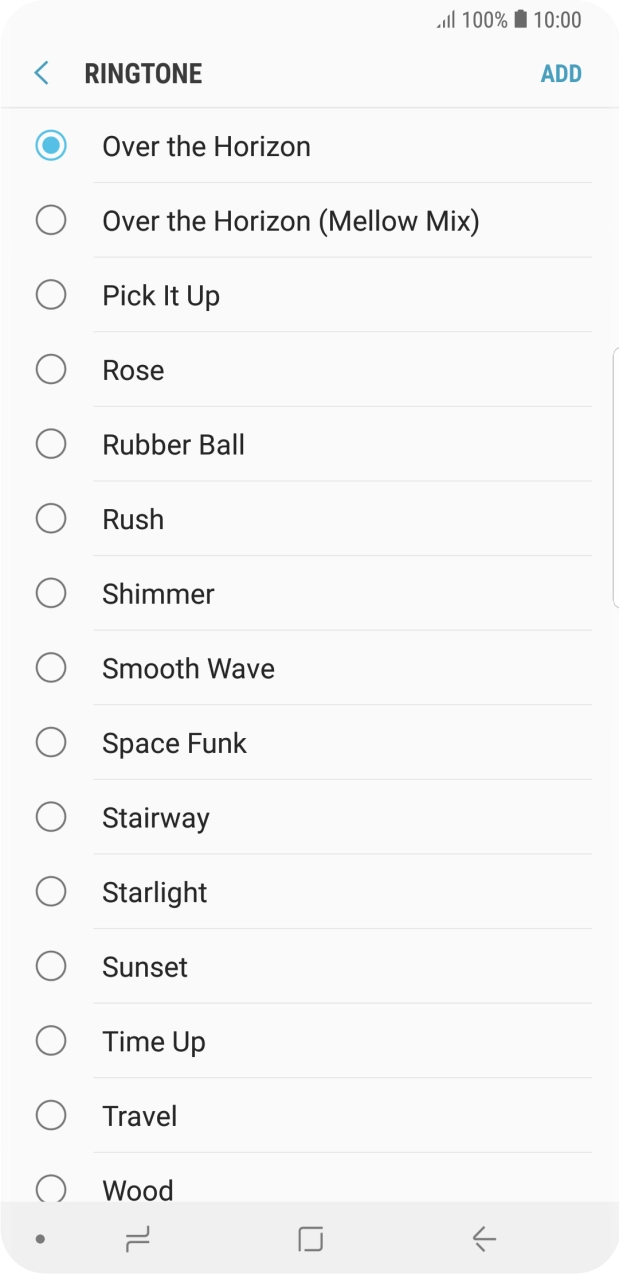Select the Over the Horizon radio button

51,146
